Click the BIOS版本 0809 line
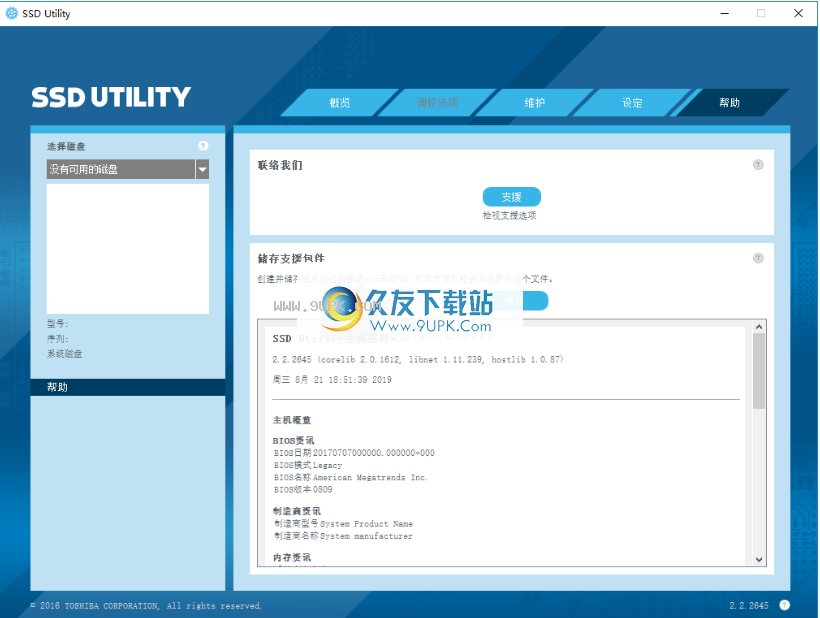This screenshot has width=820, height=618. pyautogui.click(x=303, y=489)
